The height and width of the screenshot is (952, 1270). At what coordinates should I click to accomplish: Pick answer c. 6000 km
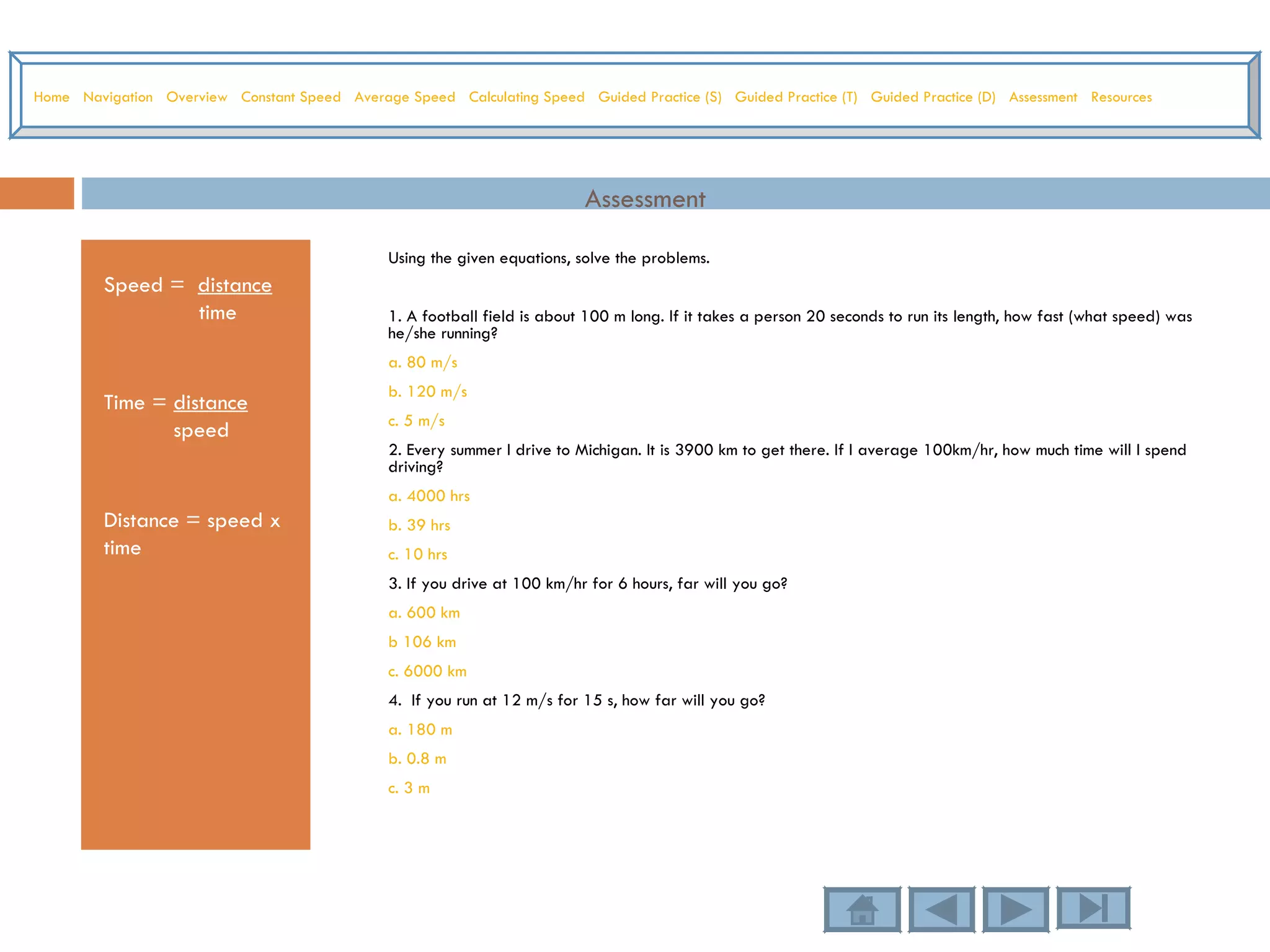[x=427, y=671]
